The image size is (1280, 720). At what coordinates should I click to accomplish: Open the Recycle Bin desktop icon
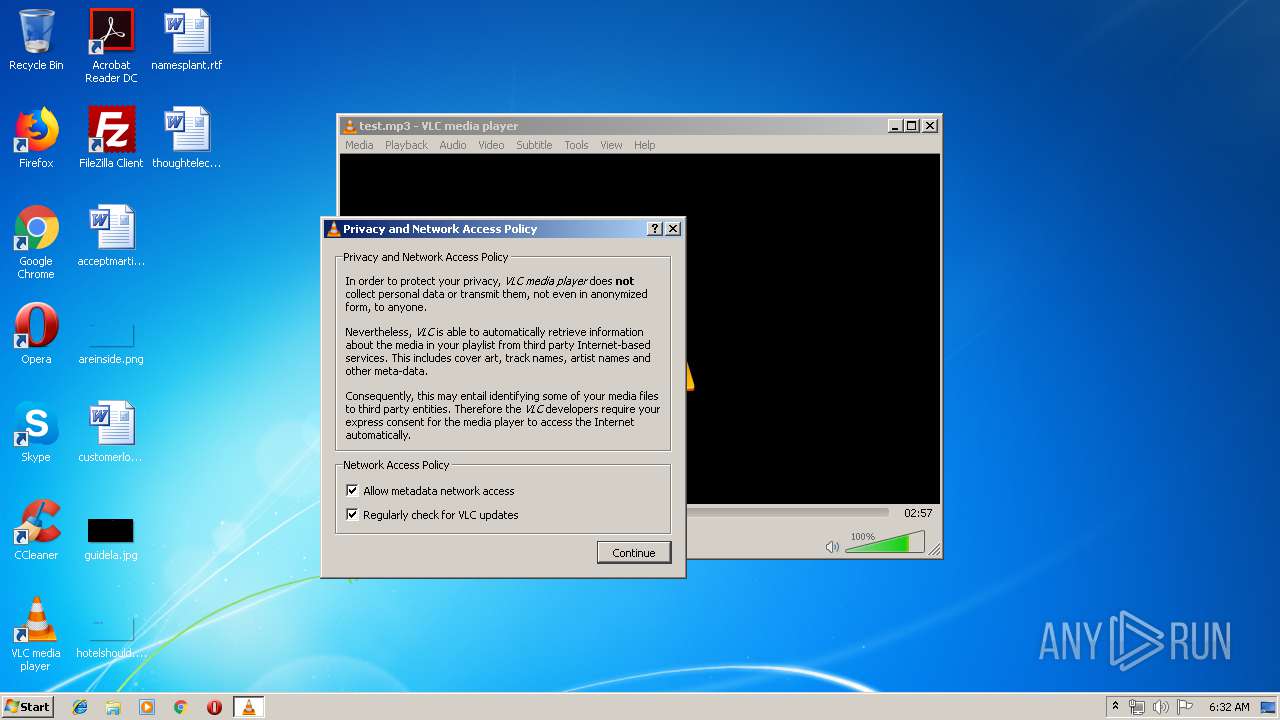[36, 41]
